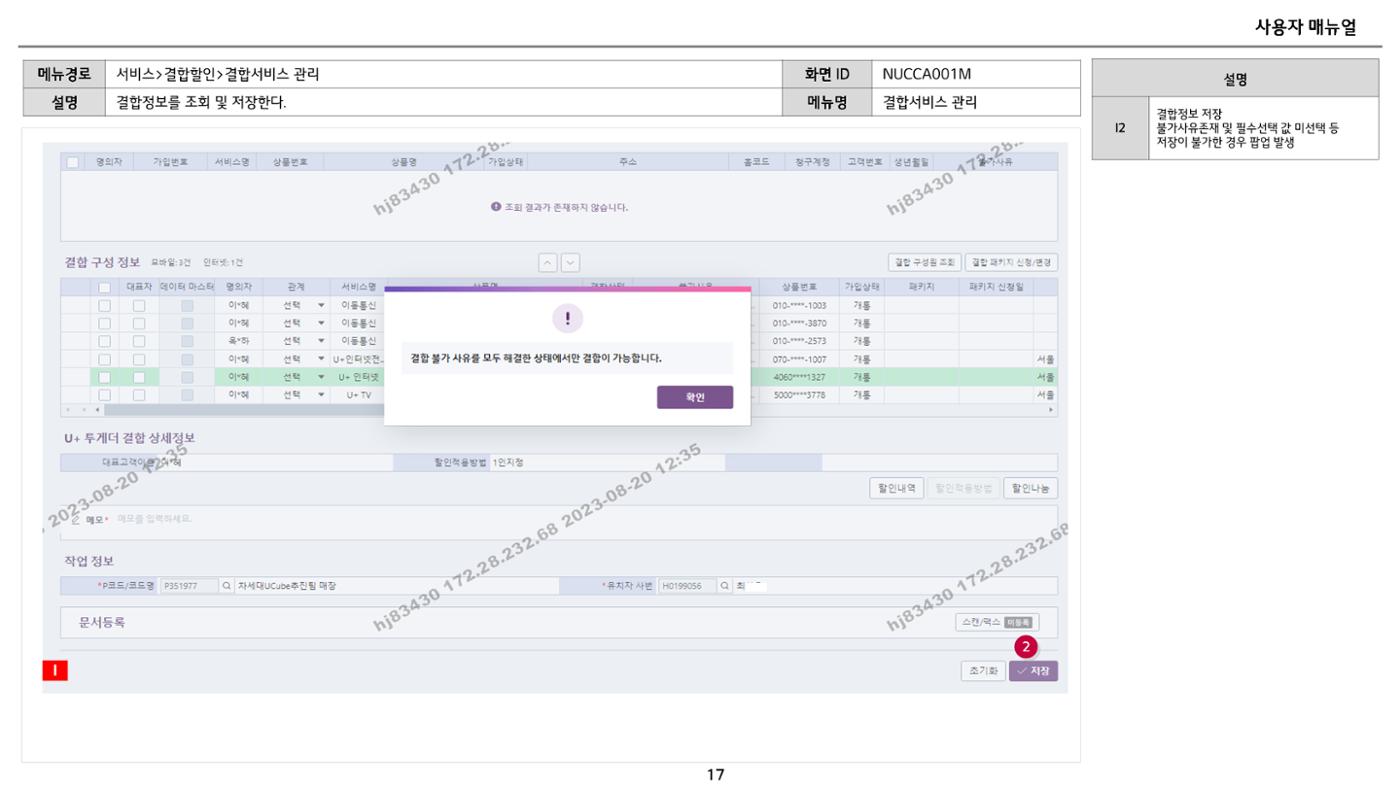The width and height of the screenshot is (1400, 788).
Task: Click the search icon beside the P코드 field
Action: pos(226,586)
